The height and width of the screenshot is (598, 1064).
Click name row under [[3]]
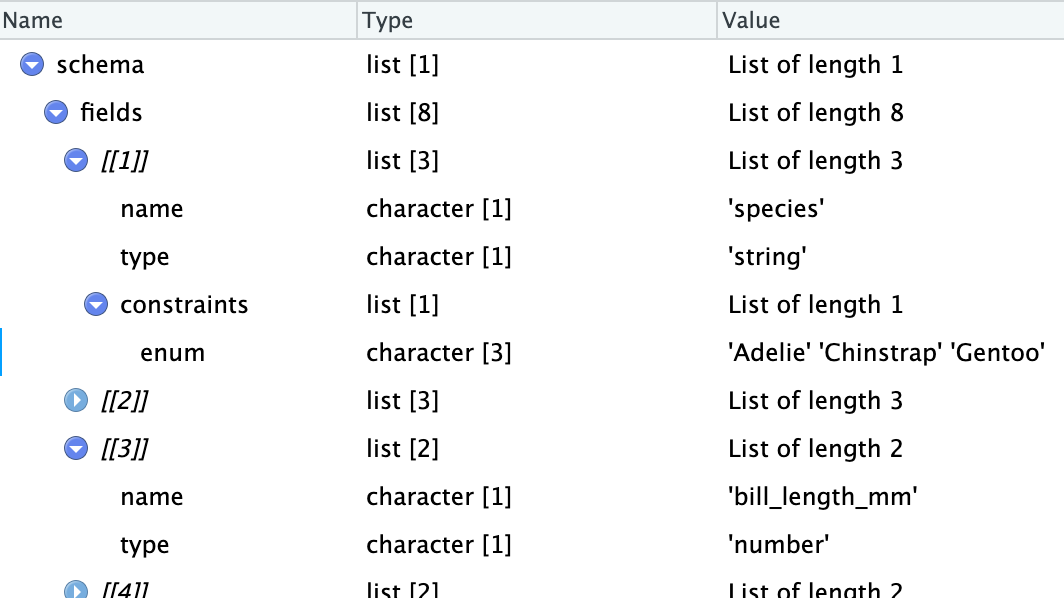[532, 497]
